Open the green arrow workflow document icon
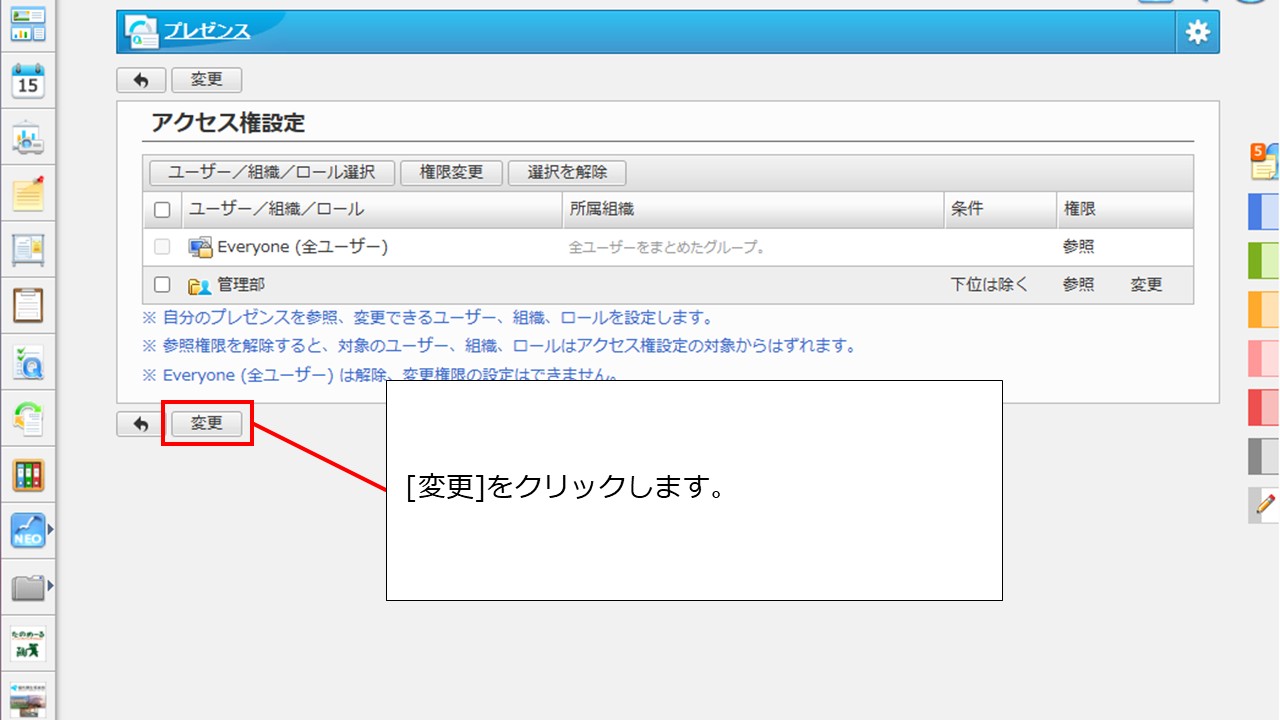The image size is (1280, 720). tap(28, 418)
